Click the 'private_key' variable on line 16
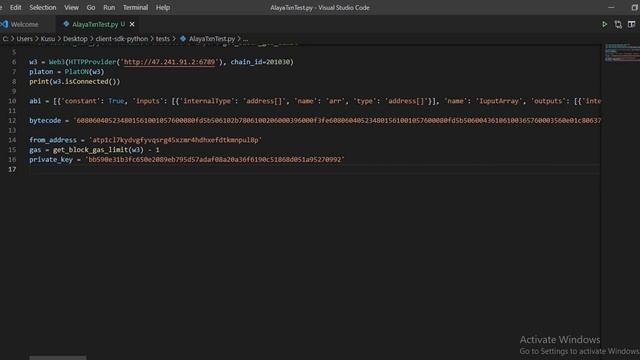 point(51,160)
